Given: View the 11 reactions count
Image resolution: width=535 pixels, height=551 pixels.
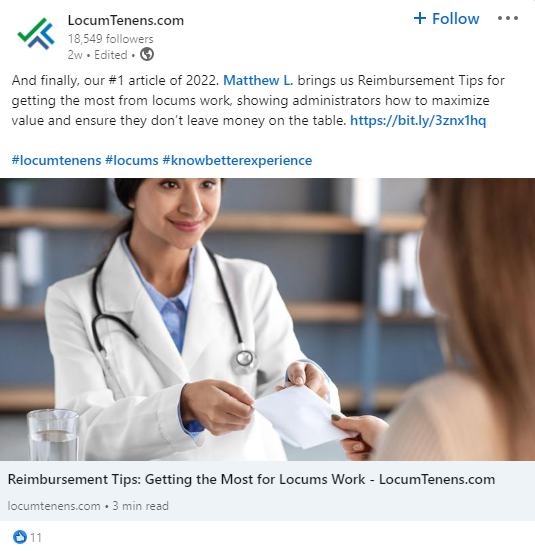Looking at the screenshot, I should click(36, 537).
